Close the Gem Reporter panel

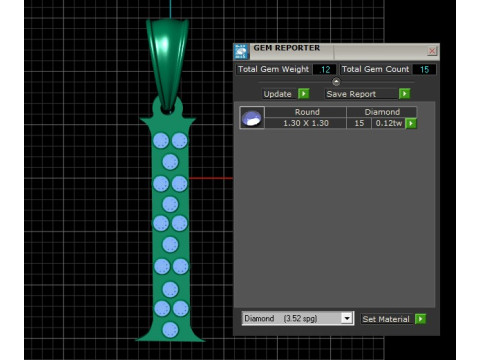(432, 51)
